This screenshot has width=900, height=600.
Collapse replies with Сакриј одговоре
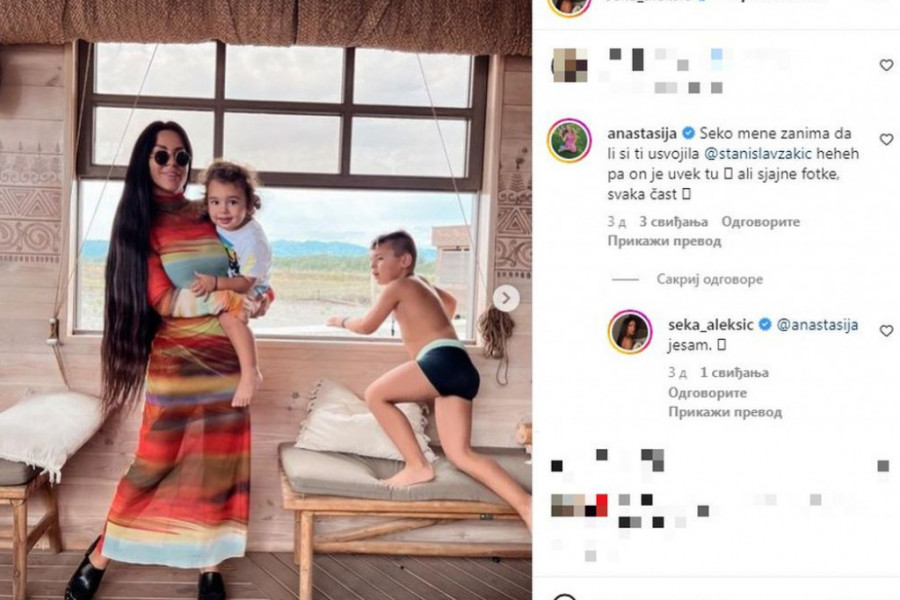[x=709, y=280]
